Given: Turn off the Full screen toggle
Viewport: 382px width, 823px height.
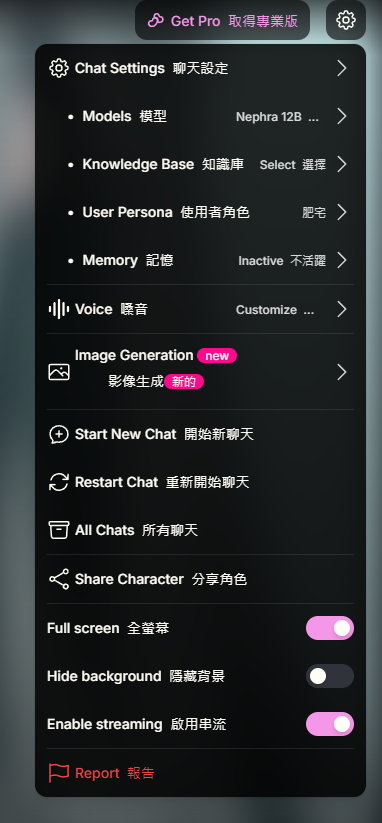Looking at the screenshot, I should (x=330, y=628).
